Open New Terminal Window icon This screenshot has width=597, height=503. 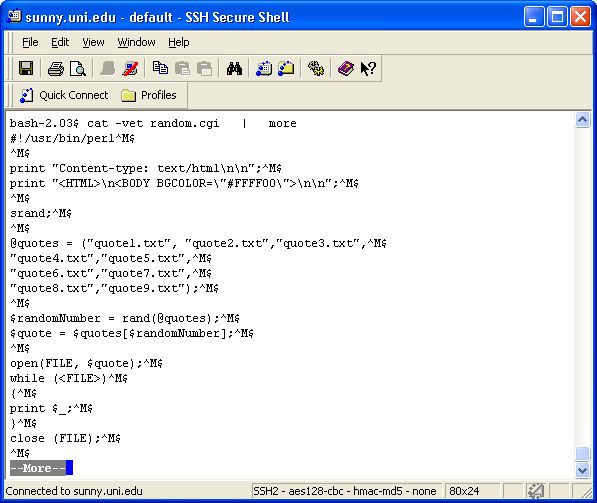click(x=264, y=69)
